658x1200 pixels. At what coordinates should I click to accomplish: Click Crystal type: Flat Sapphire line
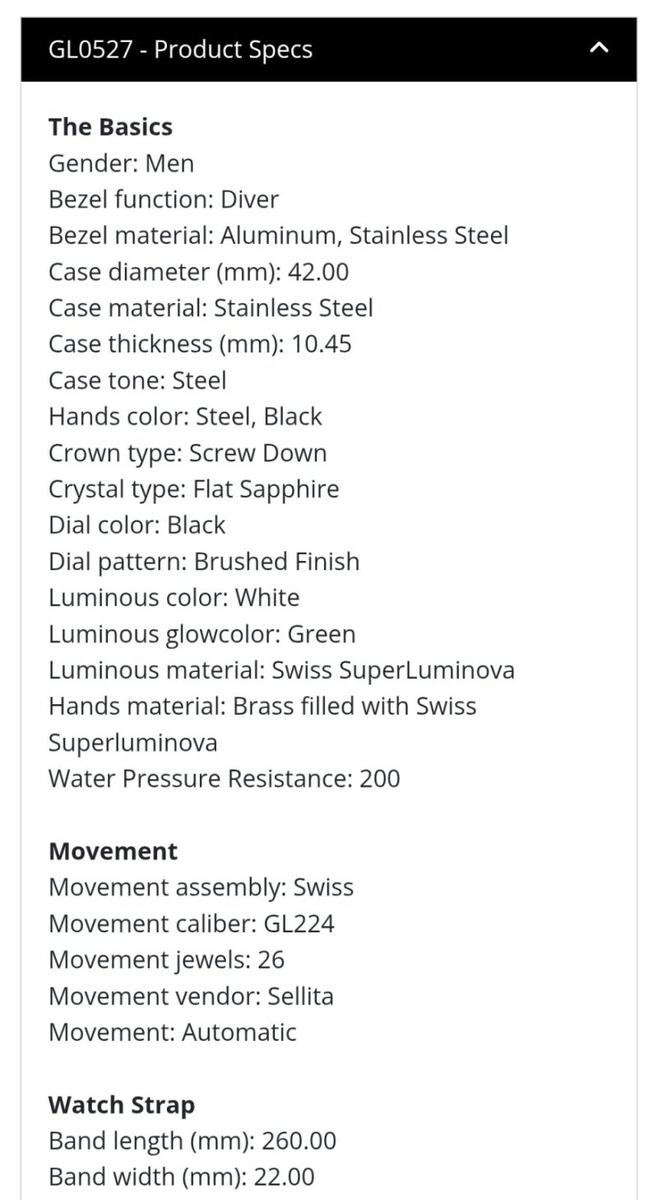[x=193, y=489]
